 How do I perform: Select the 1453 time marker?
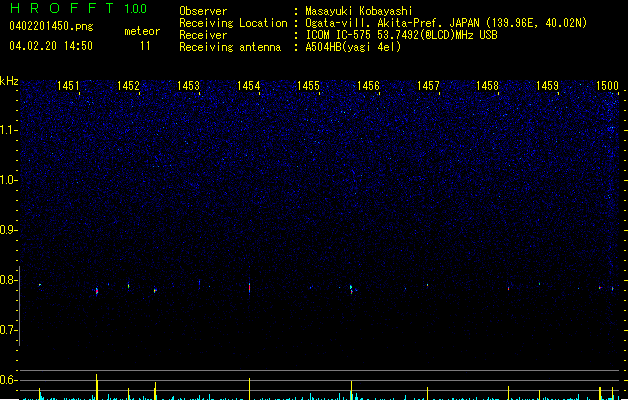pos(189,87)
